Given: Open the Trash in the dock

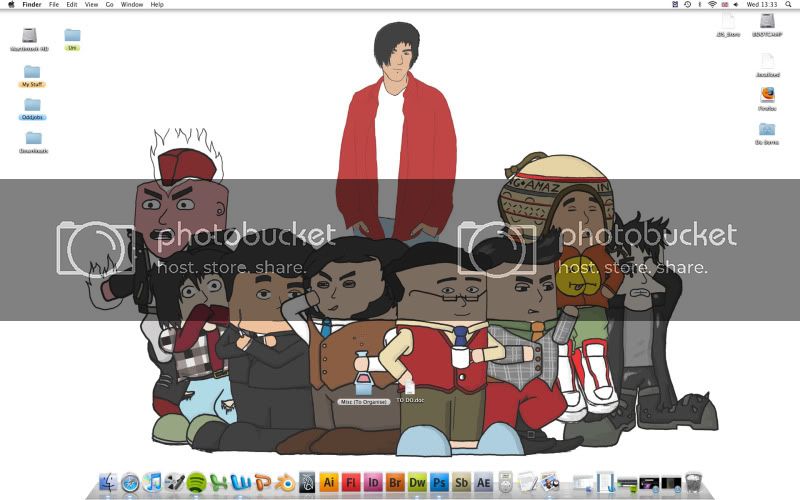Looking at the screenshot, I should [x=693, y=482].
